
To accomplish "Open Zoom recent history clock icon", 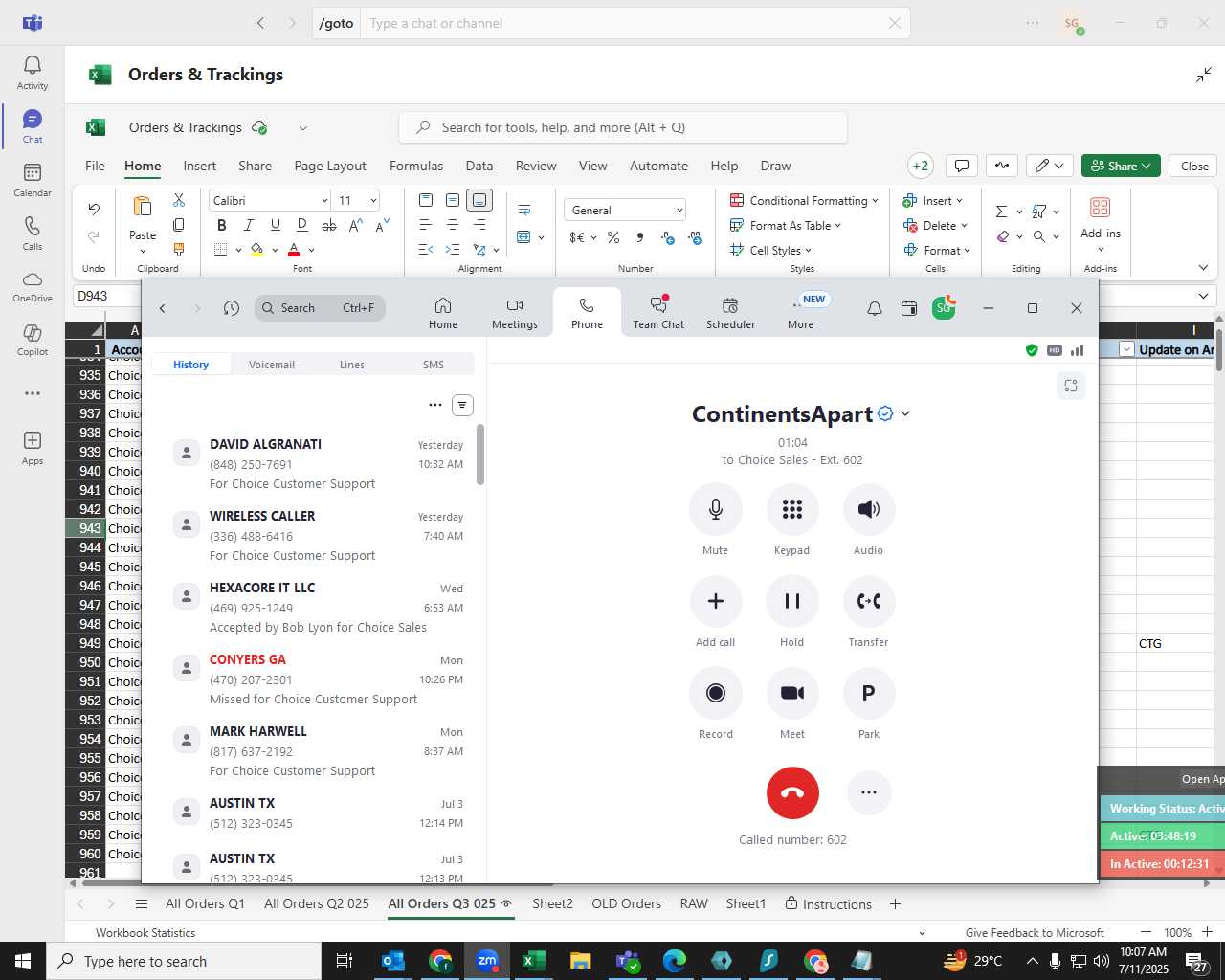I will 231,308.
